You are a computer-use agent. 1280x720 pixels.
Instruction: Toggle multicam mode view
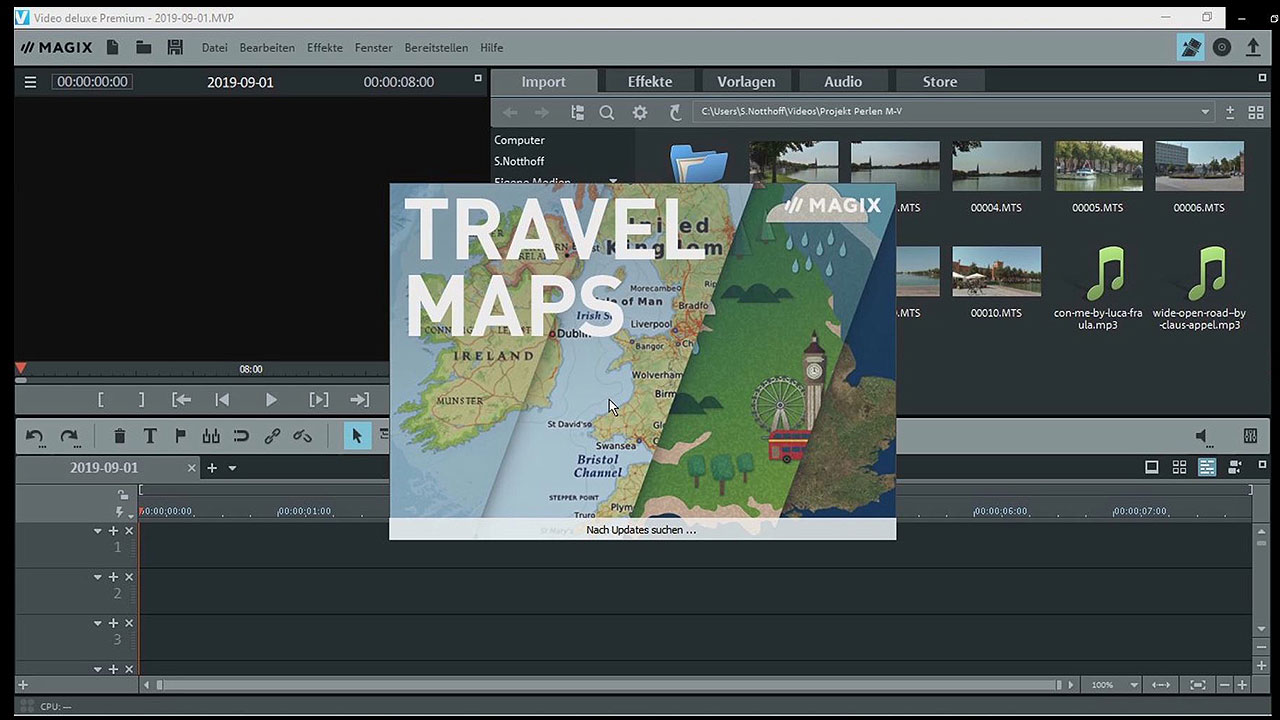pos(1235,467)
